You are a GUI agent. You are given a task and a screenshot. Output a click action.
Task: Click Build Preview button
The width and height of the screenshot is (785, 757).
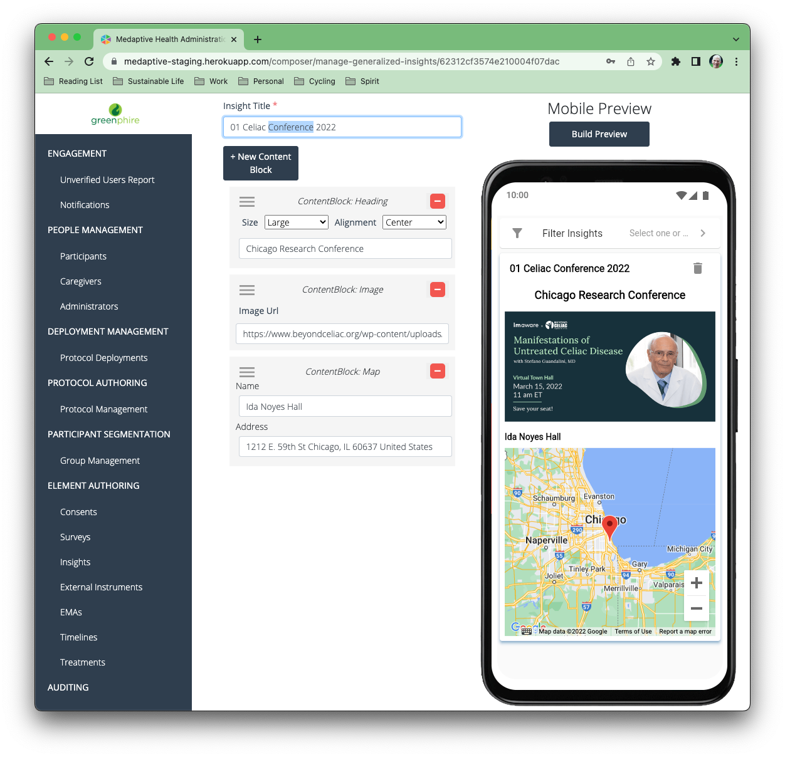pos(599,134)
